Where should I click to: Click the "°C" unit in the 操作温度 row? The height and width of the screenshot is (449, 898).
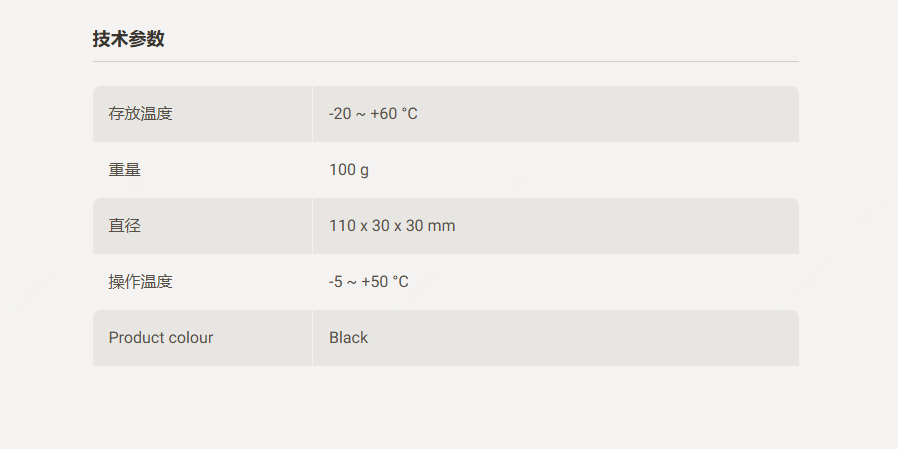tap(400, 282)
